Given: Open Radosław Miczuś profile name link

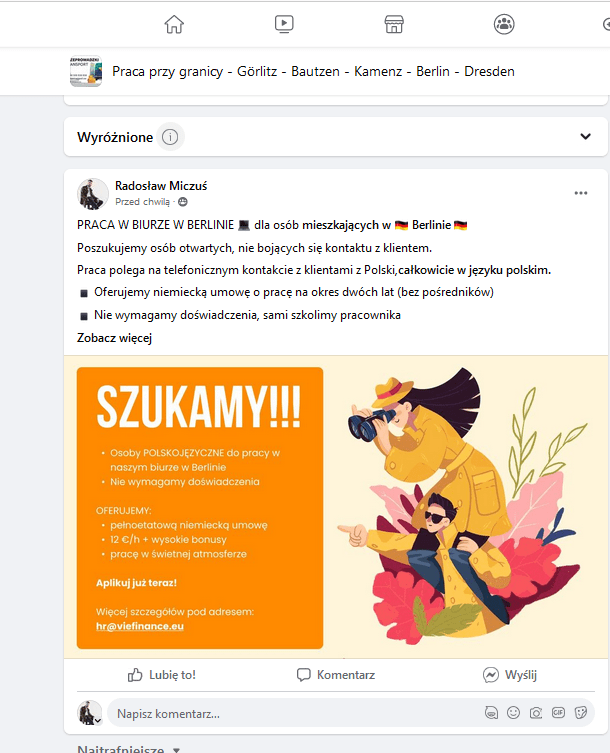Looking at the screenshot, I should 161,186.
